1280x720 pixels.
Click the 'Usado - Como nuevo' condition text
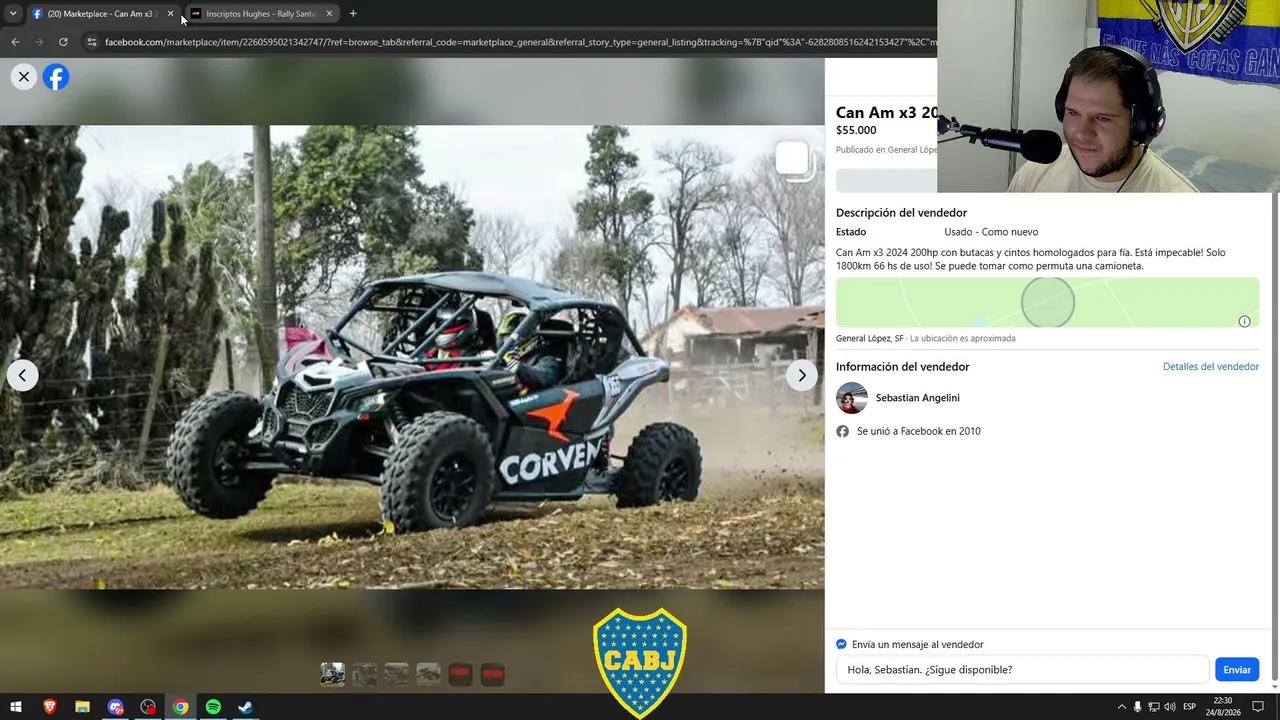991,232
